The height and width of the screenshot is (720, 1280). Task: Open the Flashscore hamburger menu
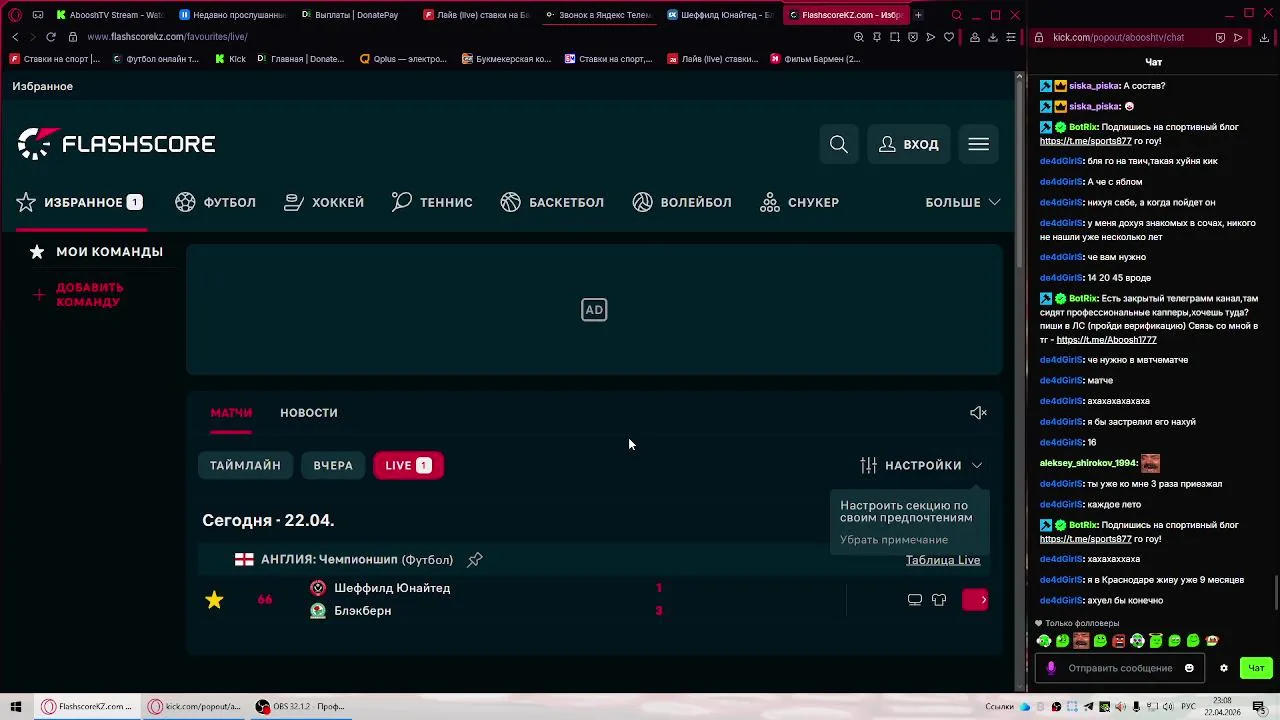point(978,145)
